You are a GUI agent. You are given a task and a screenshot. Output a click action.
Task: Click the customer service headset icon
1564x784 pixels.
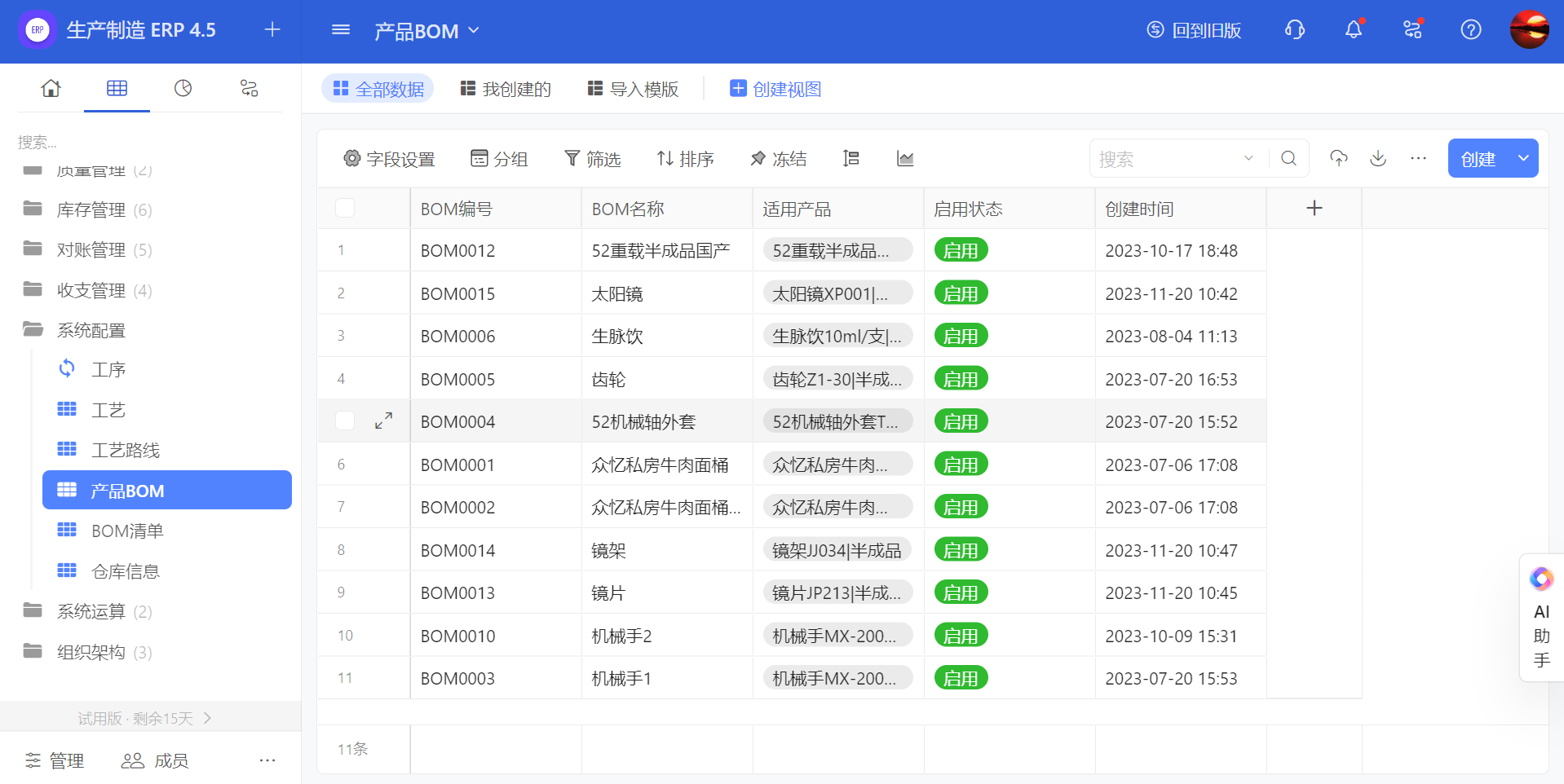[1295, 30]
